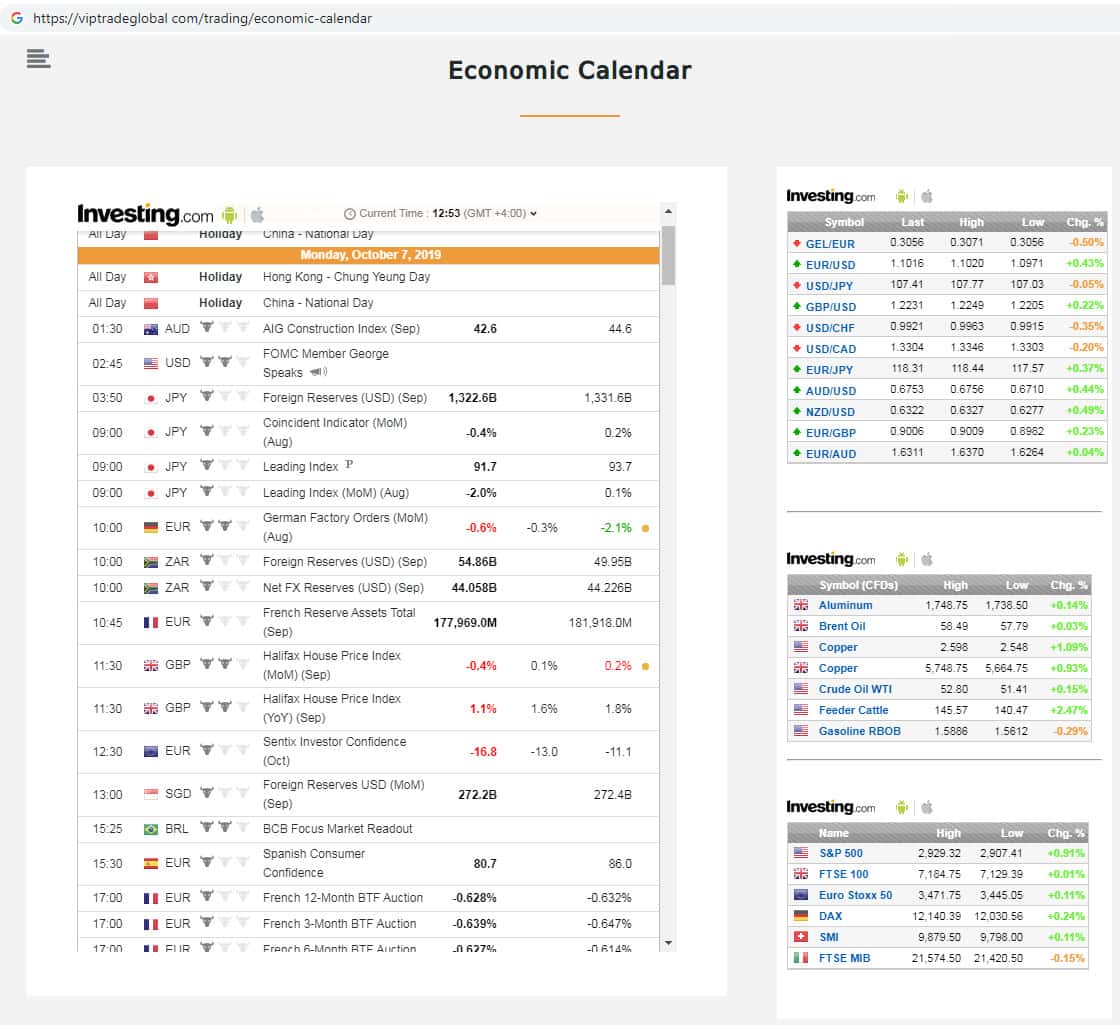Open the Gasoline RBOB link
1120x1025 pixels.
(x=859, y=731)
